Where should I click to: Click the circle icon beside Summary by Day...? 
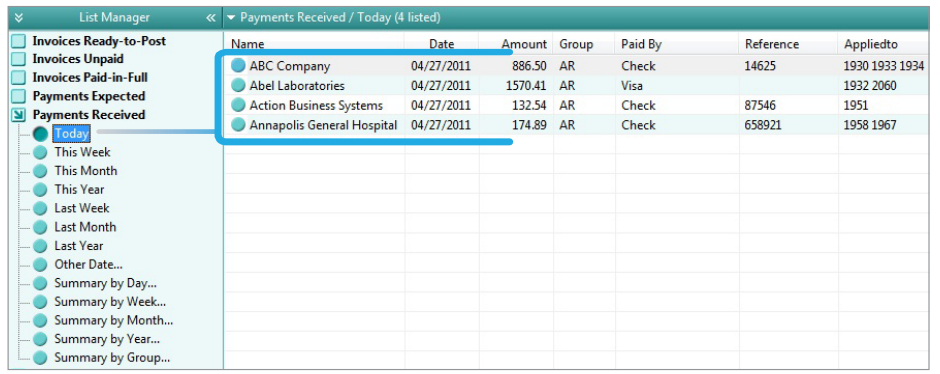40,283
